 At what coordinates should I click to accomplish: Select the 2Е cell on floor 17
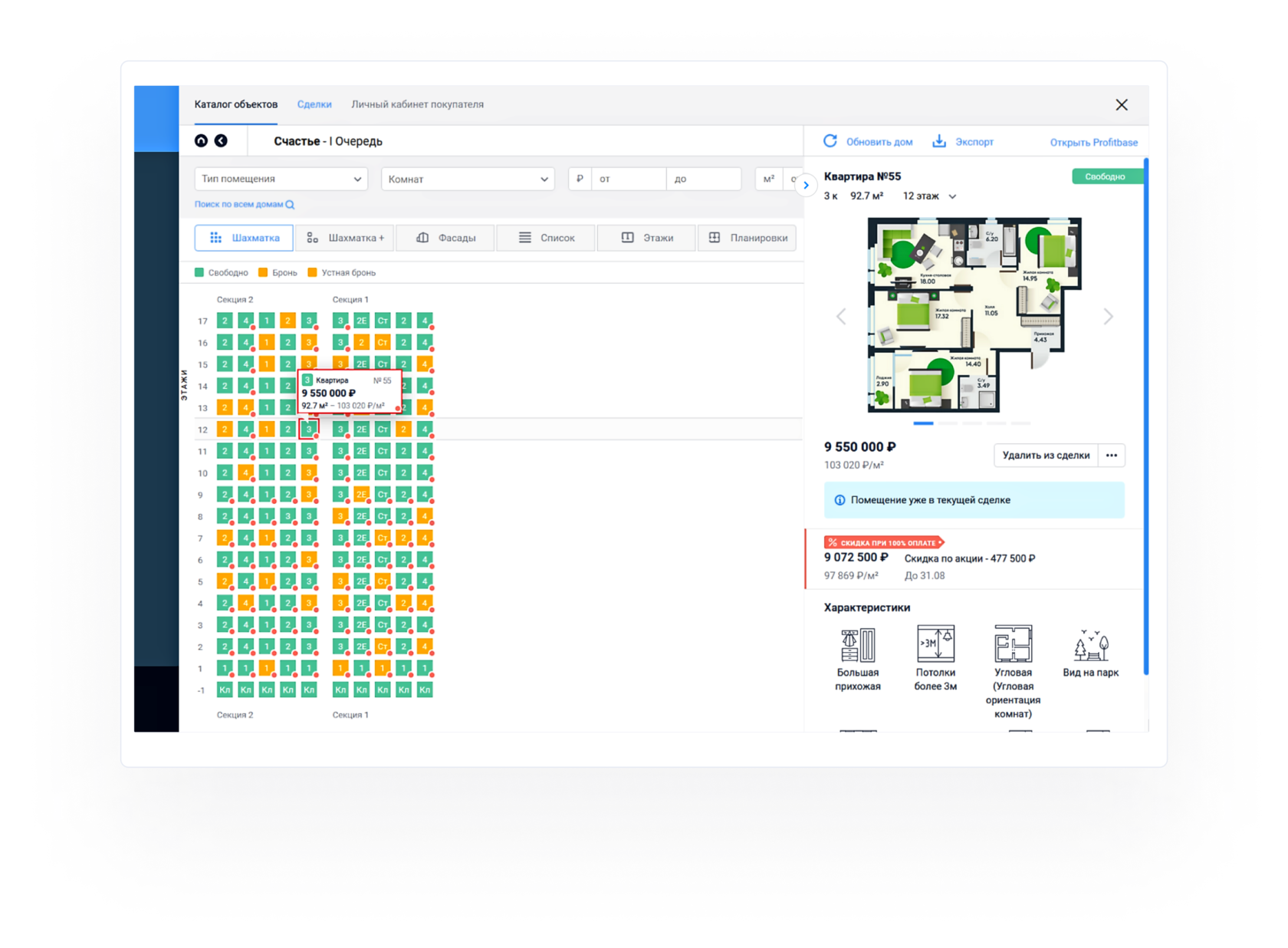[362, 321]
